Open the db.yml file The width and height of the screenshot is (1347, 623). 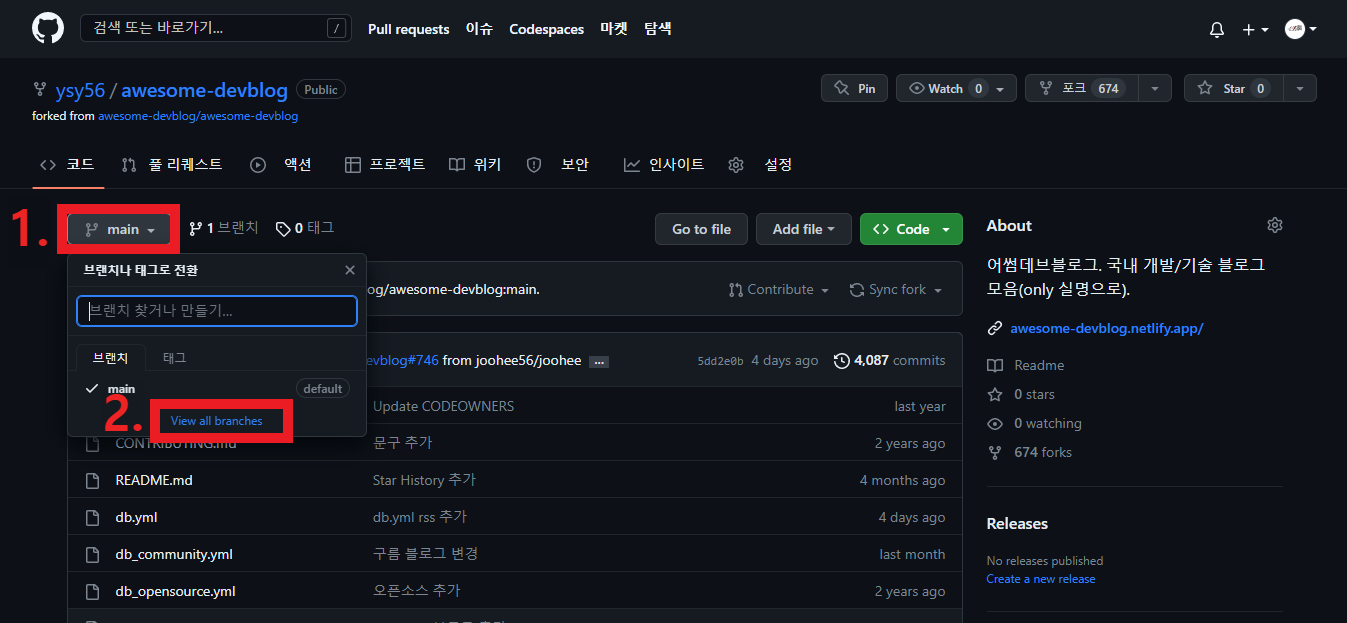pyautogui.click(x=136, y=517)
